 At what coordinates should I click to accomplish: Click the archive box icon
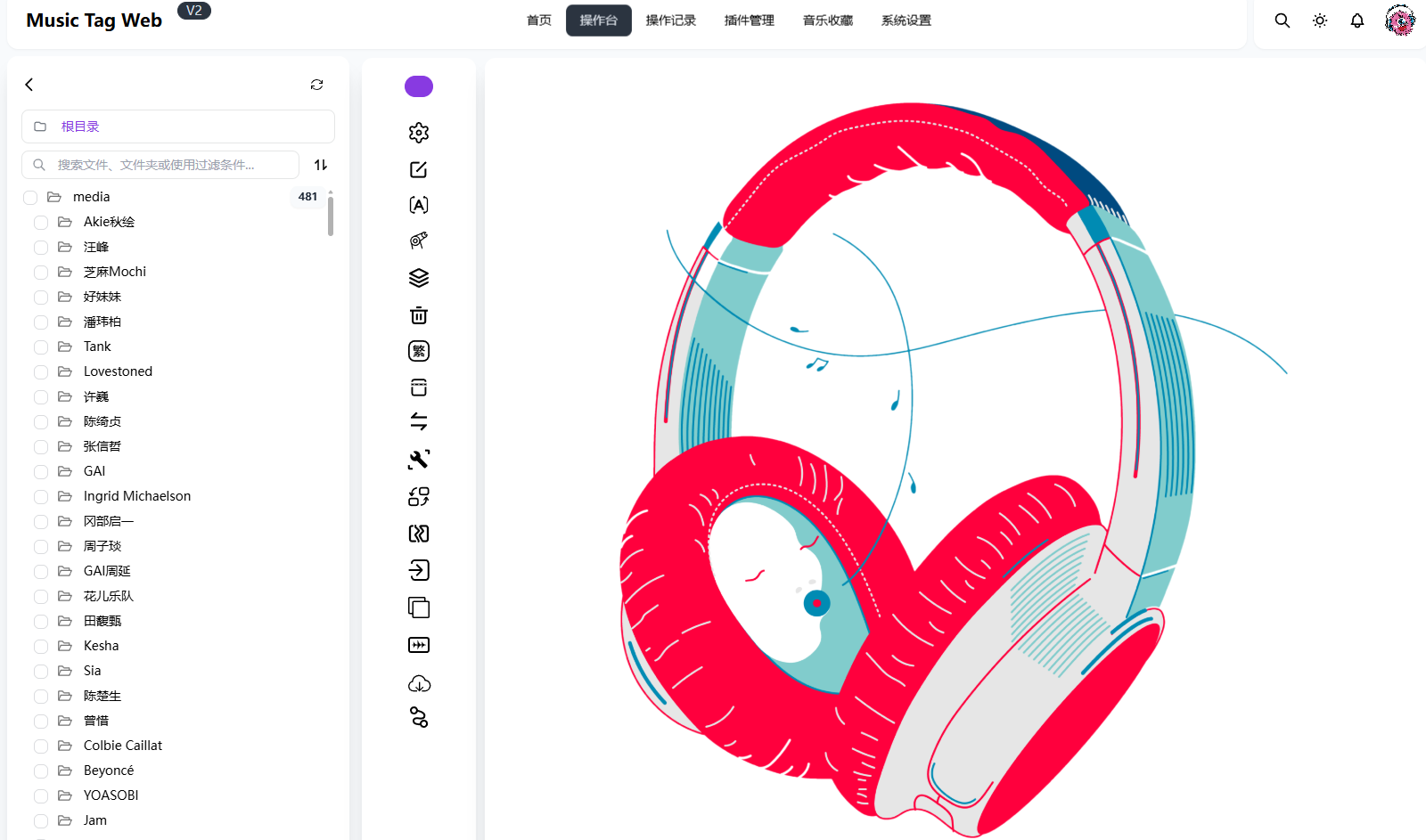(419, 387)
